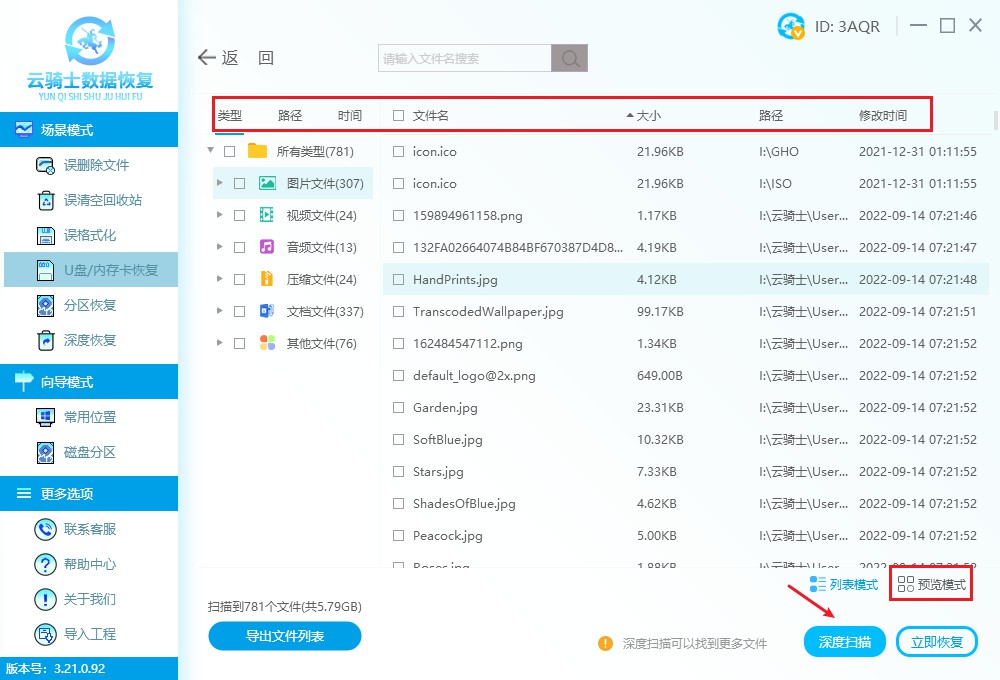Expand the 视频文件(24) tree node
The width and height of the screenshot is (1000, 680).
pyautogui.click(x=219, y=215)
